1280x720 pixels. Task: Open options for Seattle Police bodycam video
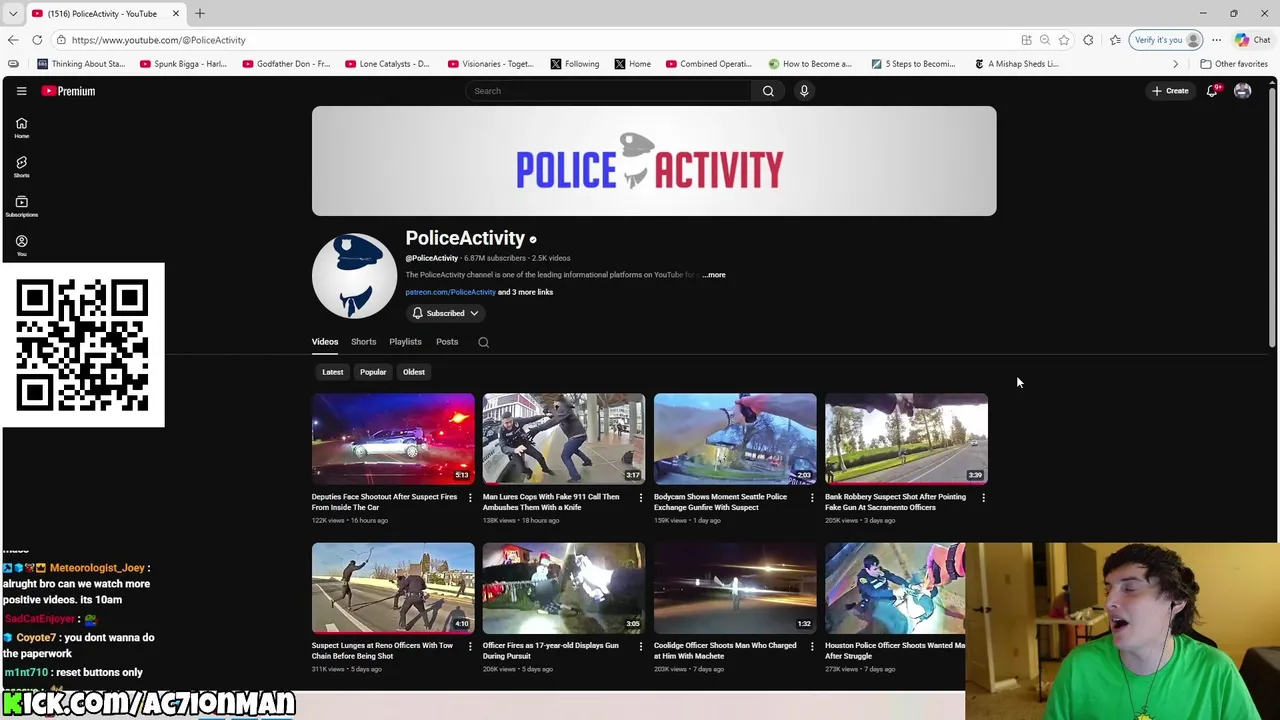812,497
